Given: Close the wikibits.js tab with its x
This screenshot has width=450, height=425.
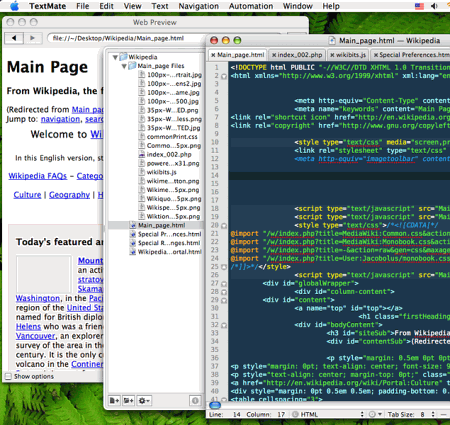Looking at the screenshot, I should [332, 55].
